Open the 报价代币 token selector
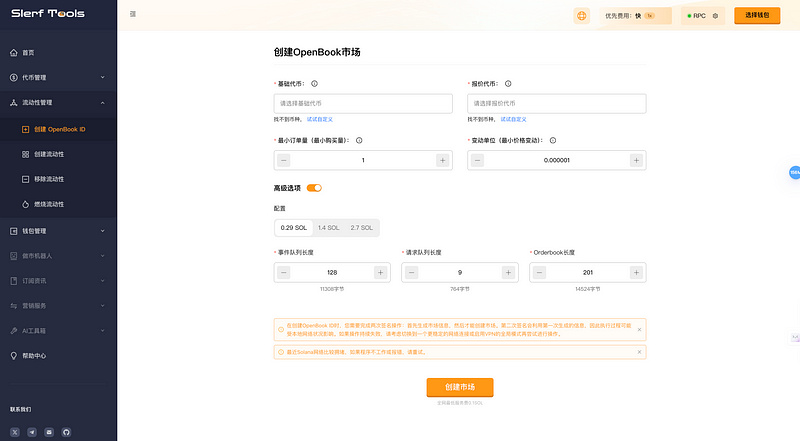This screenshot has width=800, height=441. point(557,104)
